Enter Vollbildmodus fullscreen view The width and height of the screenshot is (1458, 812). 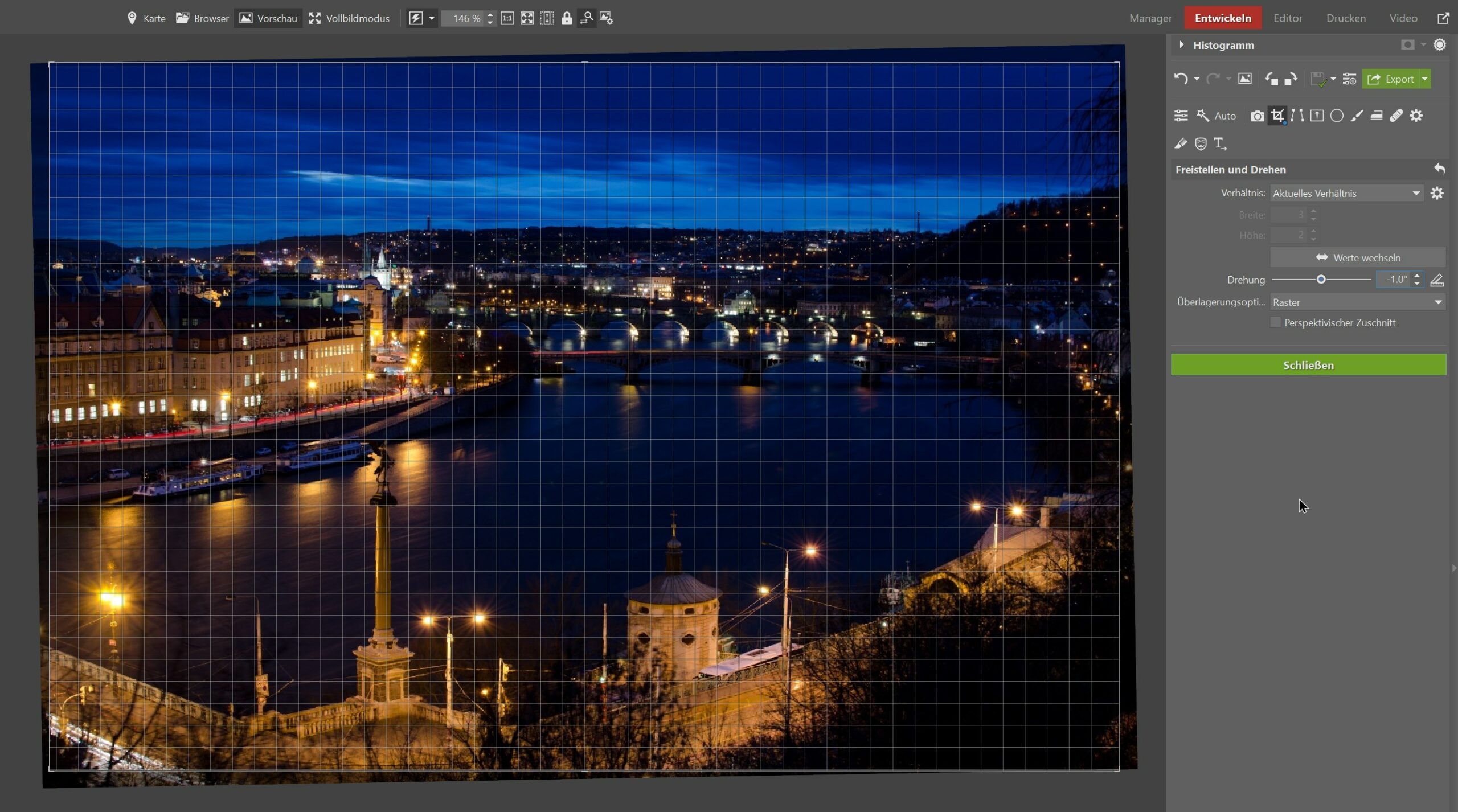349,18
